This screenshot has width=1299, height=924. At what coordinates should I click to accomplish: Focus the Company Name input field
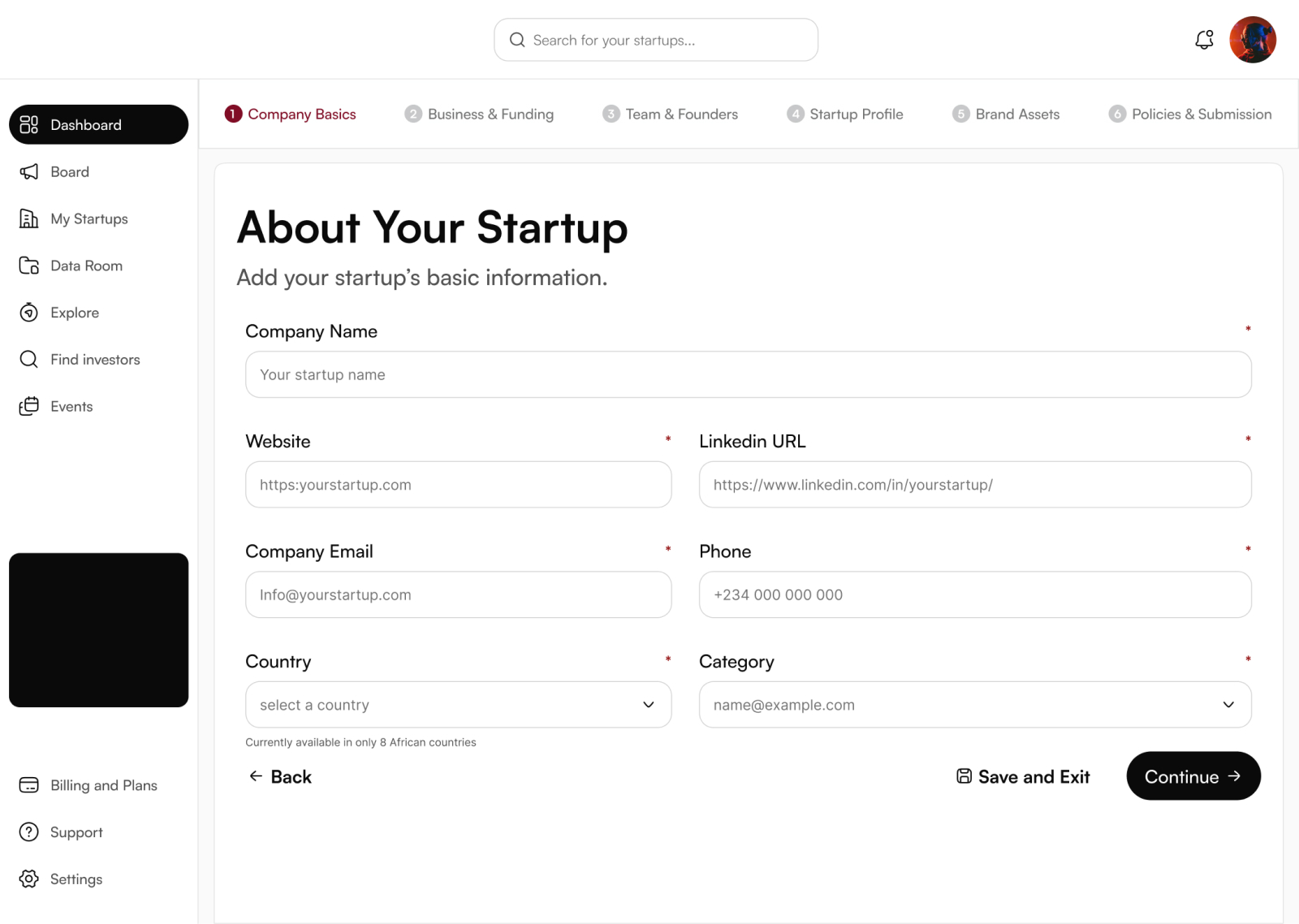748,374
